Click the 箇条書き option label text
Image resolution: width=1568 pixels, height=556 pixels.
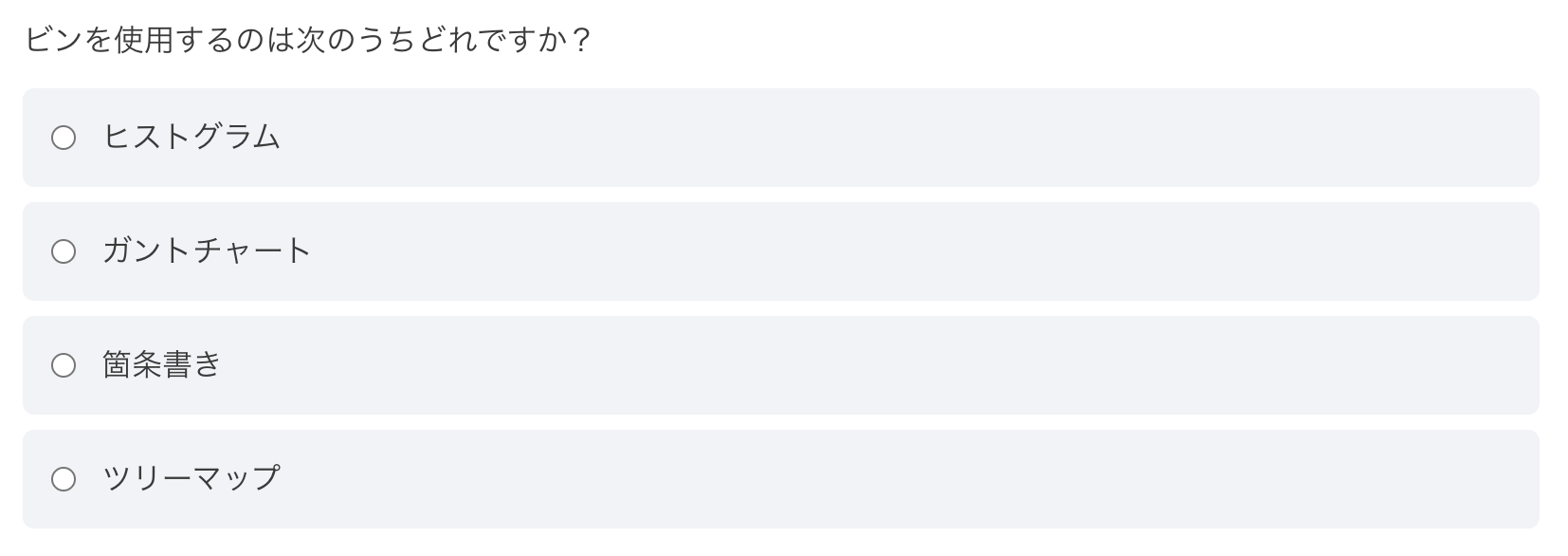pos(162,365)
